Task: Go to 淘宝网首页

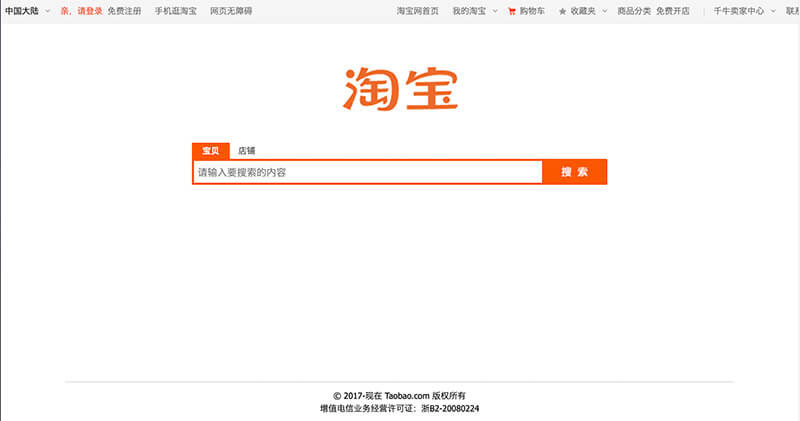Action: point(418,11)
